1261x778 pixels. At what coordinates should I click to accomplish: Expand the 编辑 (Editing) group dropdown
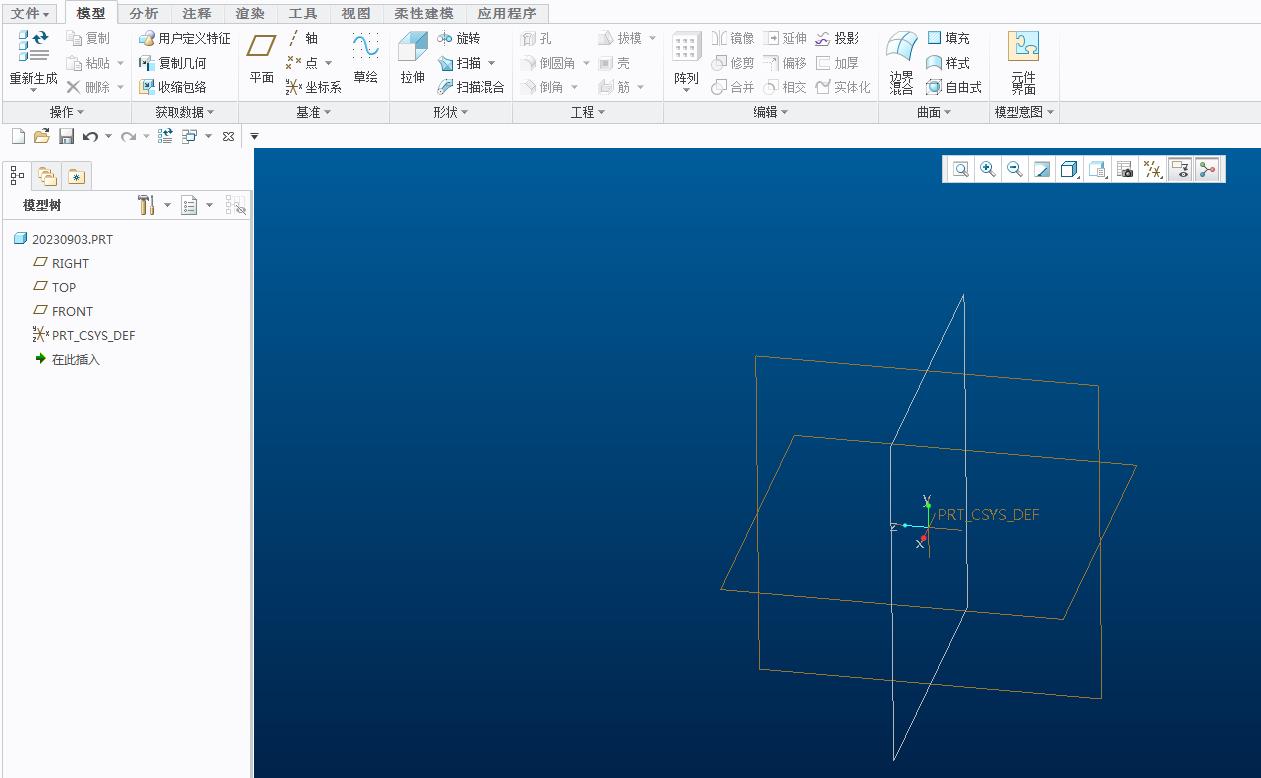coord(771,112)
